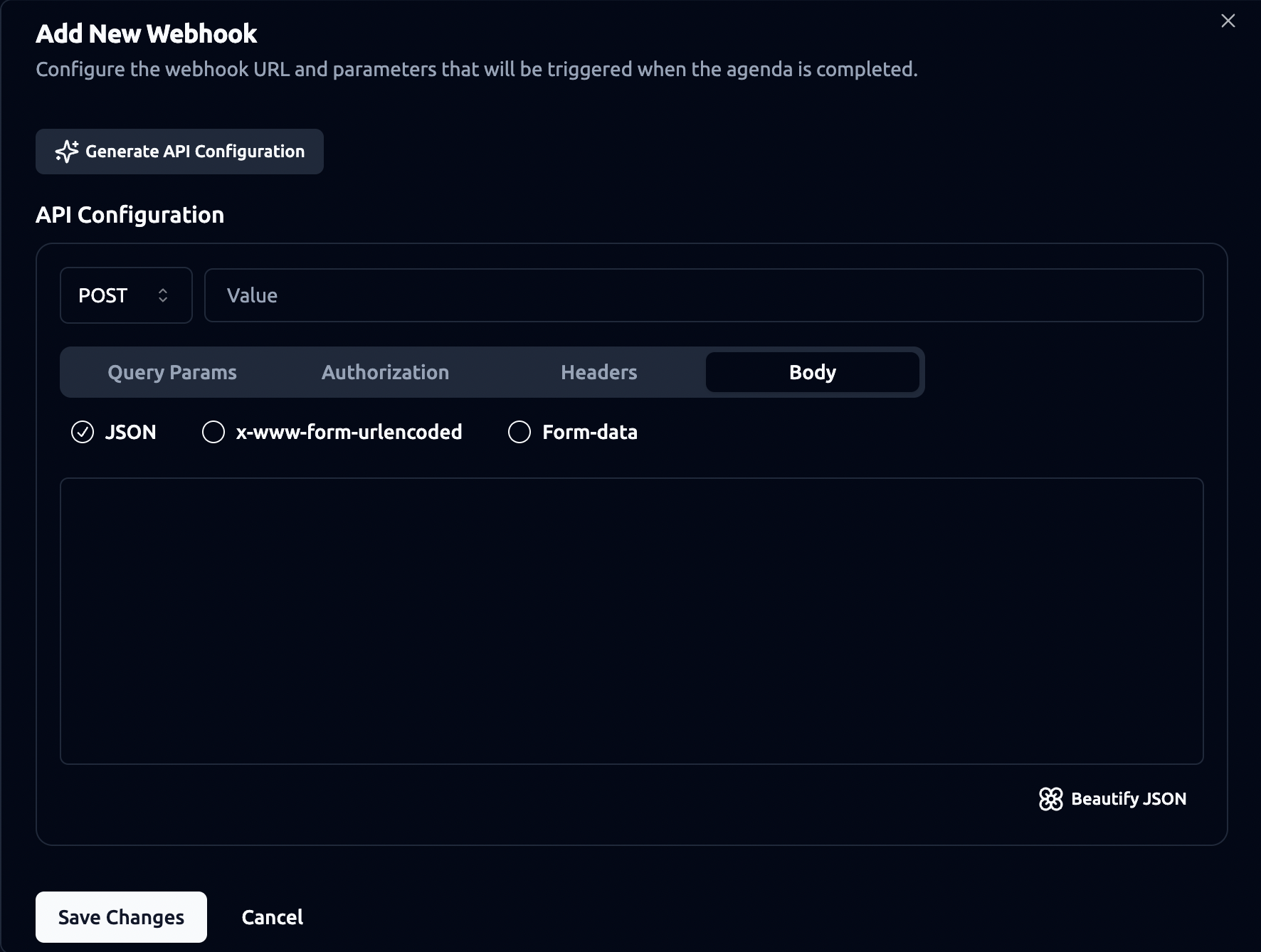
Task: Switch to the Query Params tab
Action: [x=172, y=372]
